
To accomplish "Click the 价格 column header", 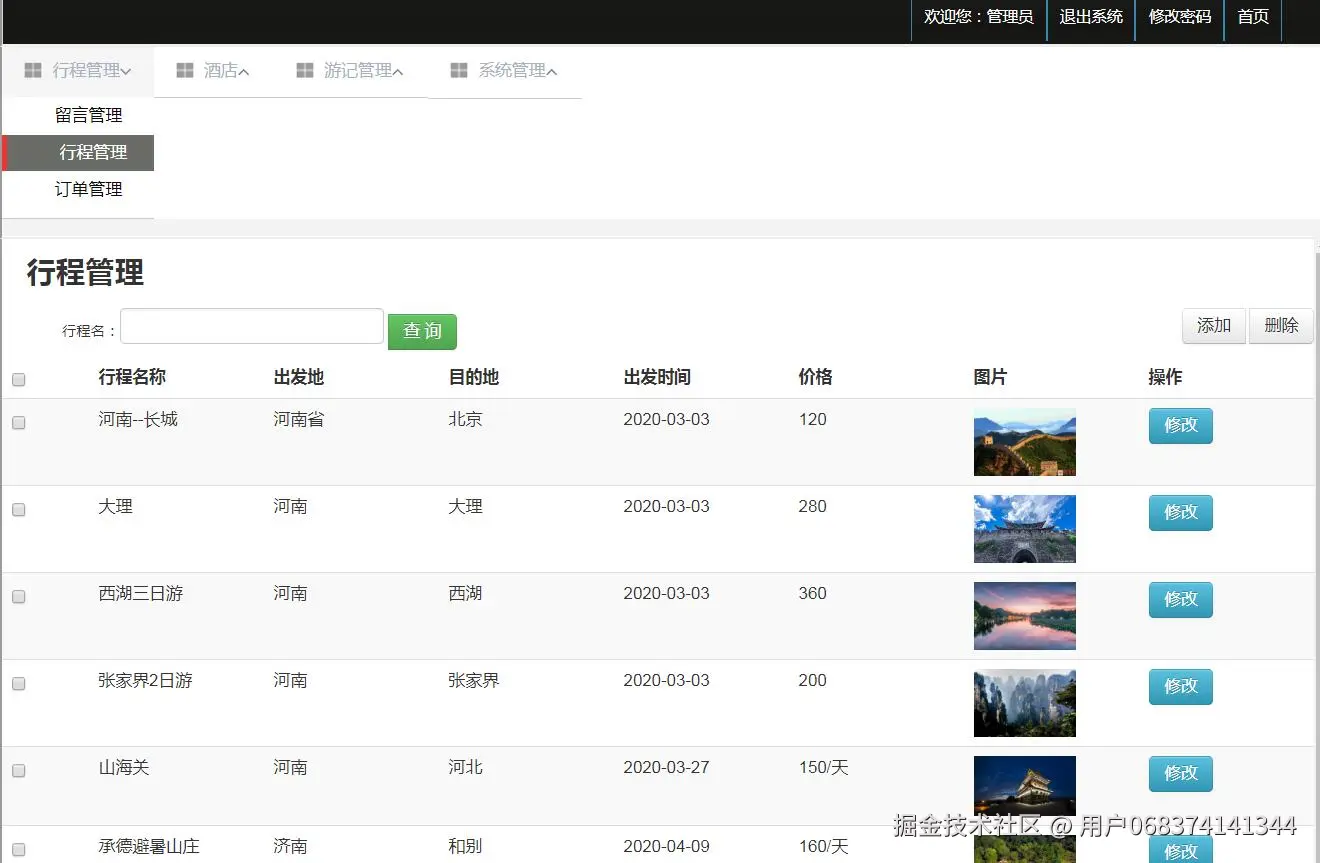I will click(x=816, y=377).
